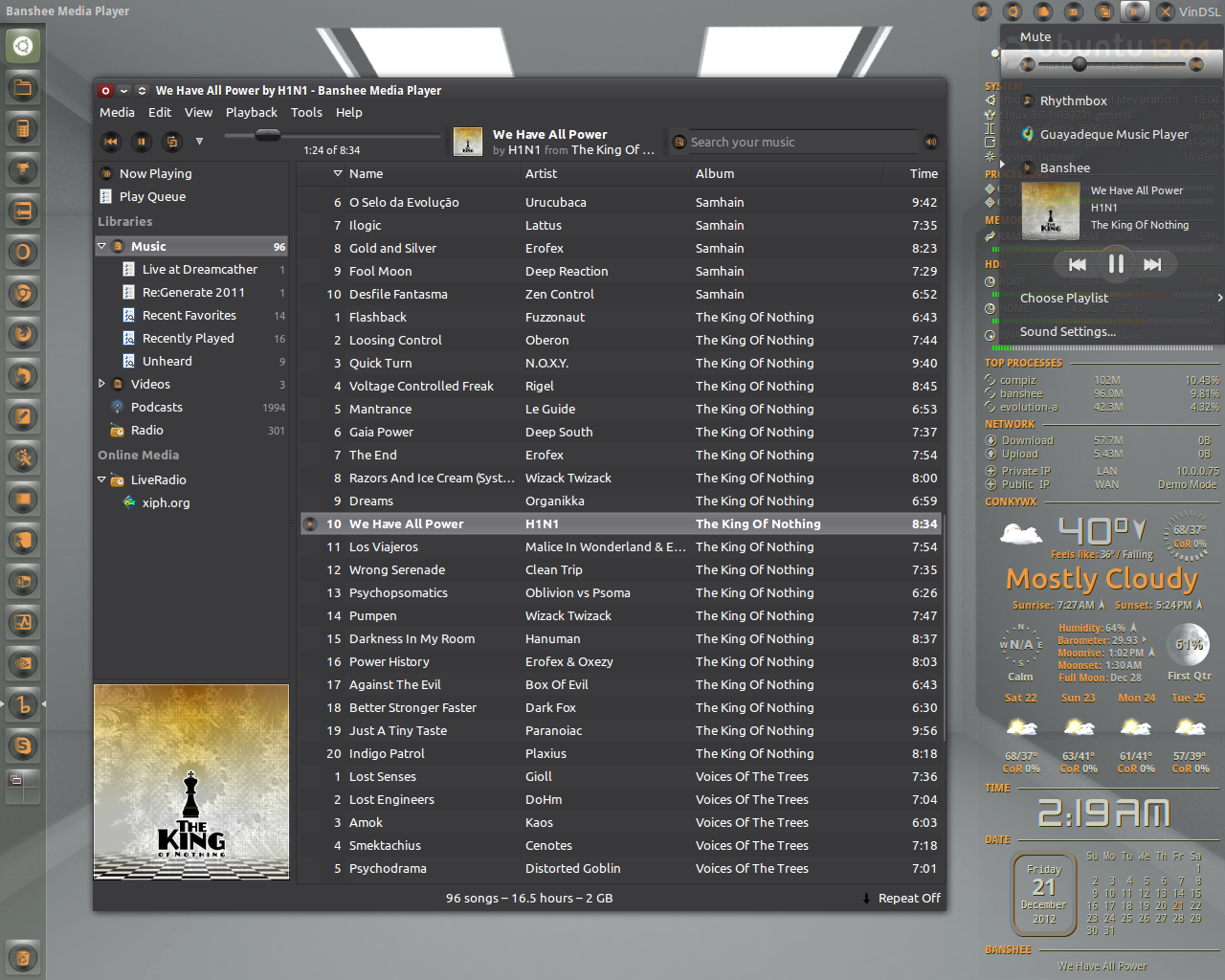
Task: Launch Opera browser from launcher
Action: click(23, 253)
